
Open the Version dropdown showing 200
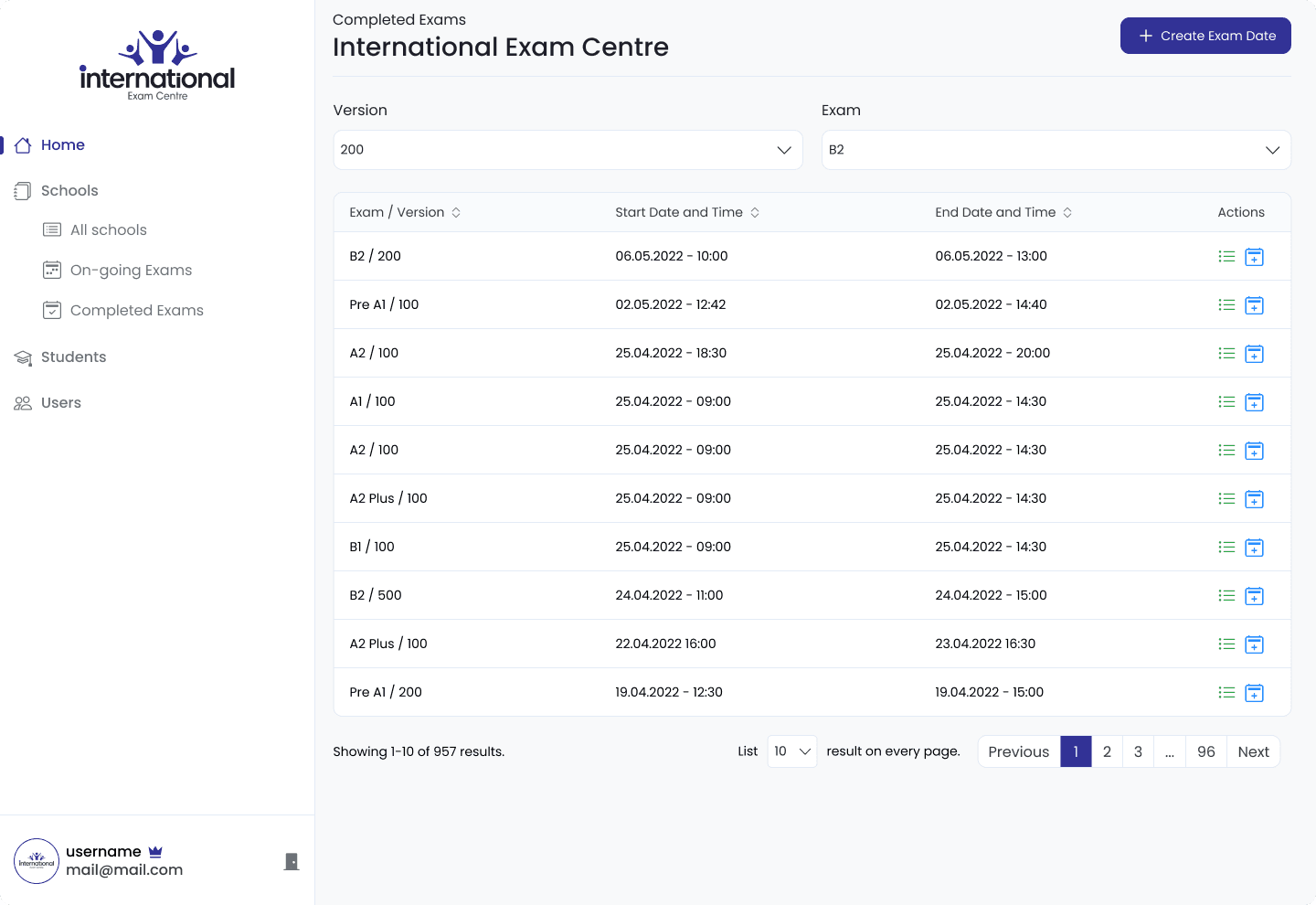(x=568, y=150)
